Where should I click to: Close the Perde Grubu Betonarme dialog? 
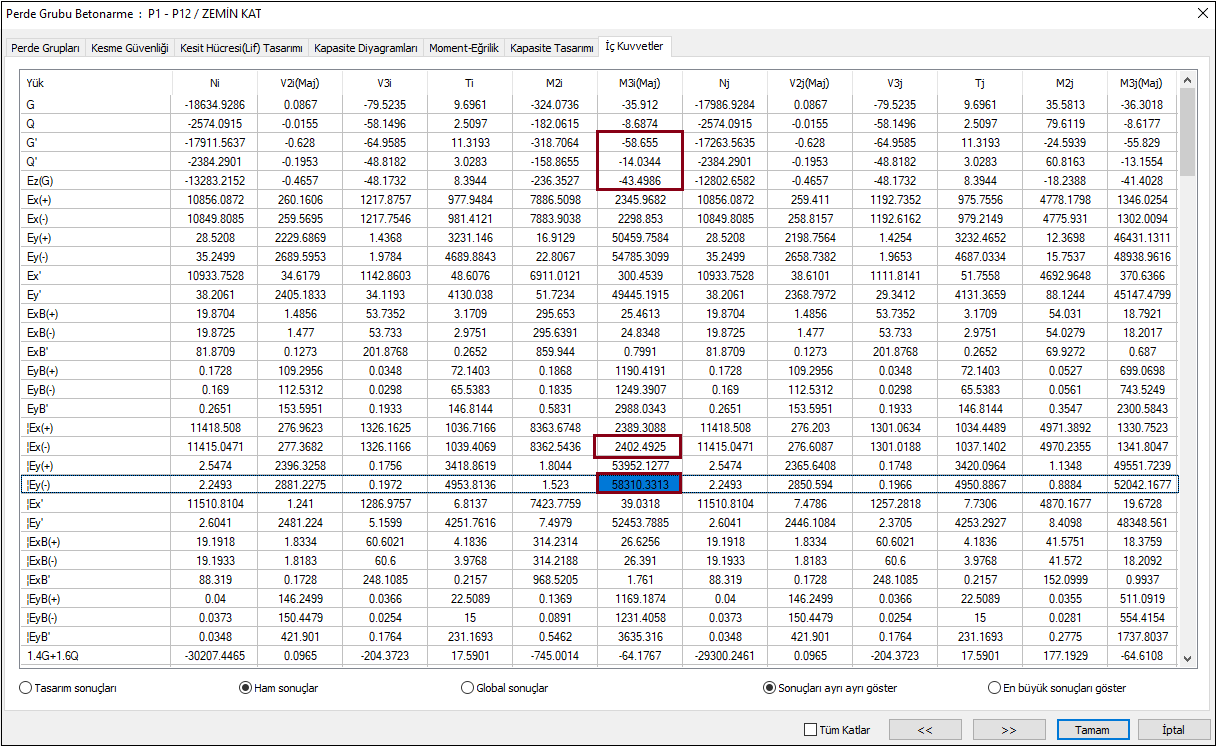(1201, 13)
